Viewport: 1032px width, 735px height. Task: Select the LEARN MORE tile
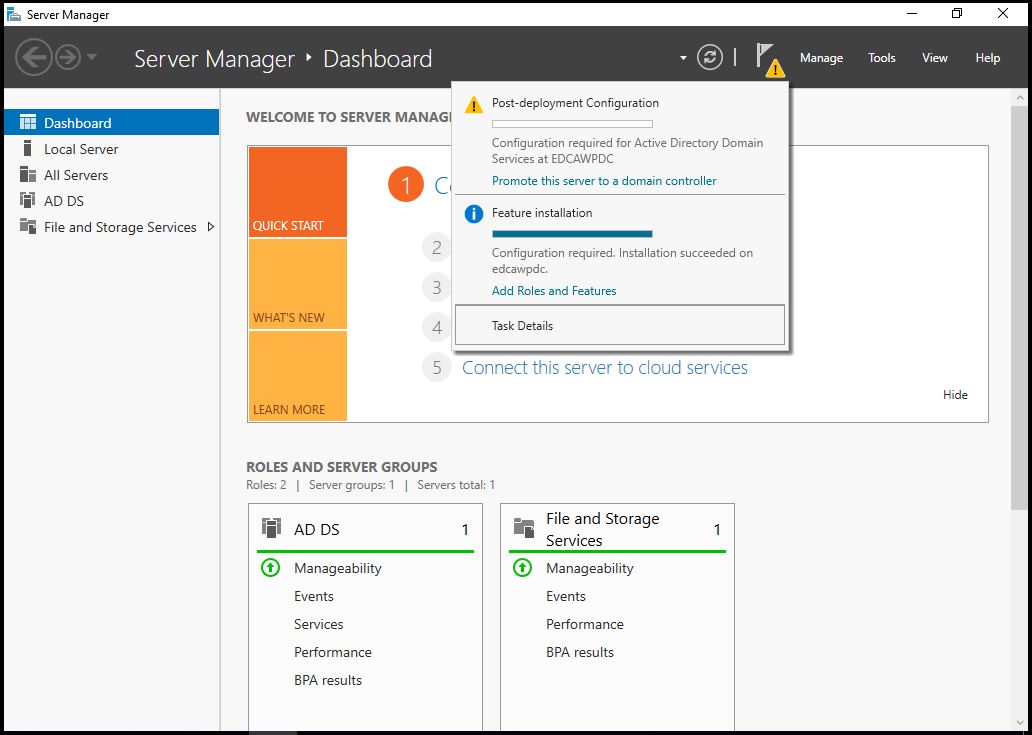pyautogui.click(x=297, y=376)
